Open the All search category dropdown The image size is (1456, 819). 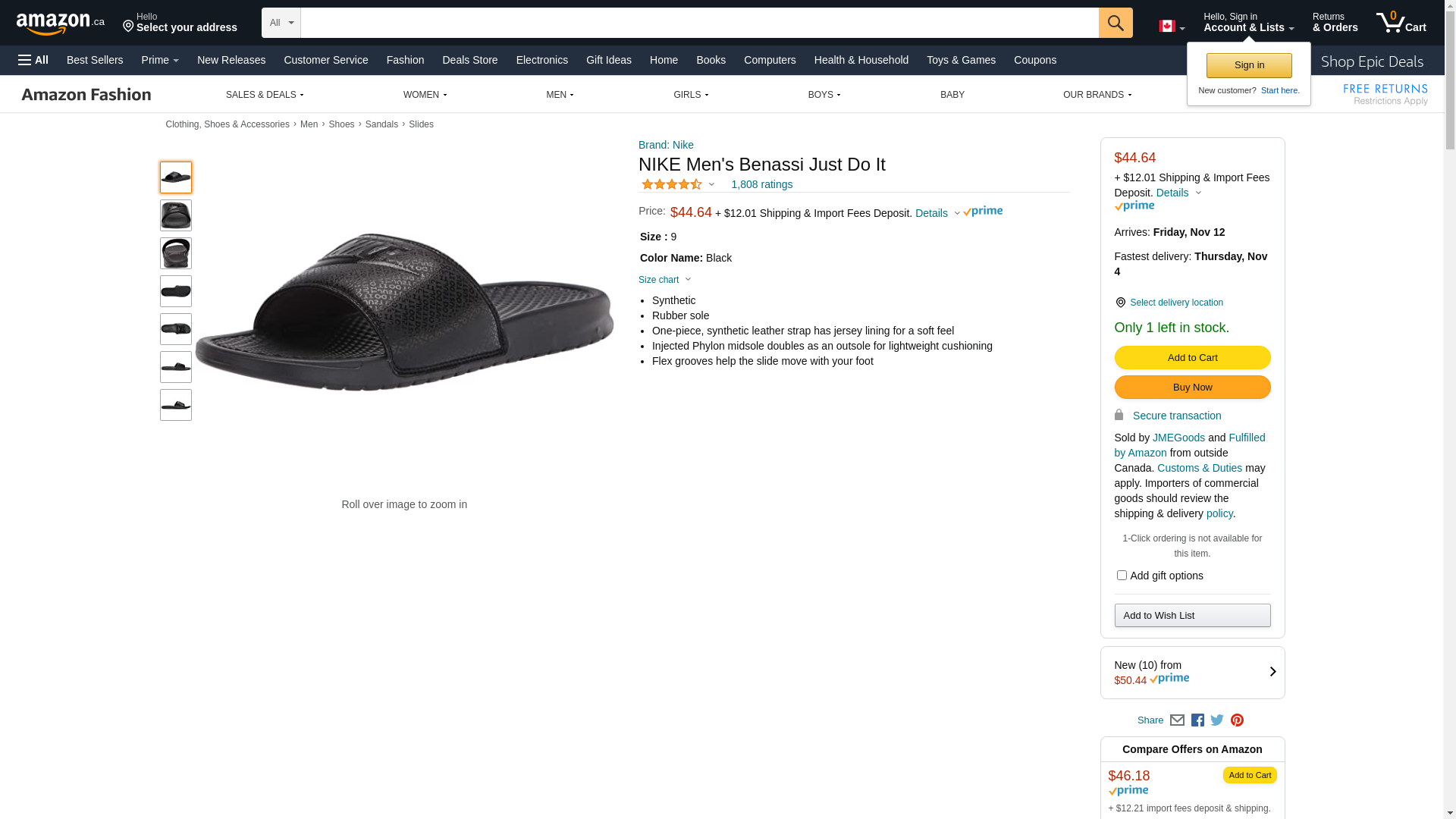tap(281, 23)
